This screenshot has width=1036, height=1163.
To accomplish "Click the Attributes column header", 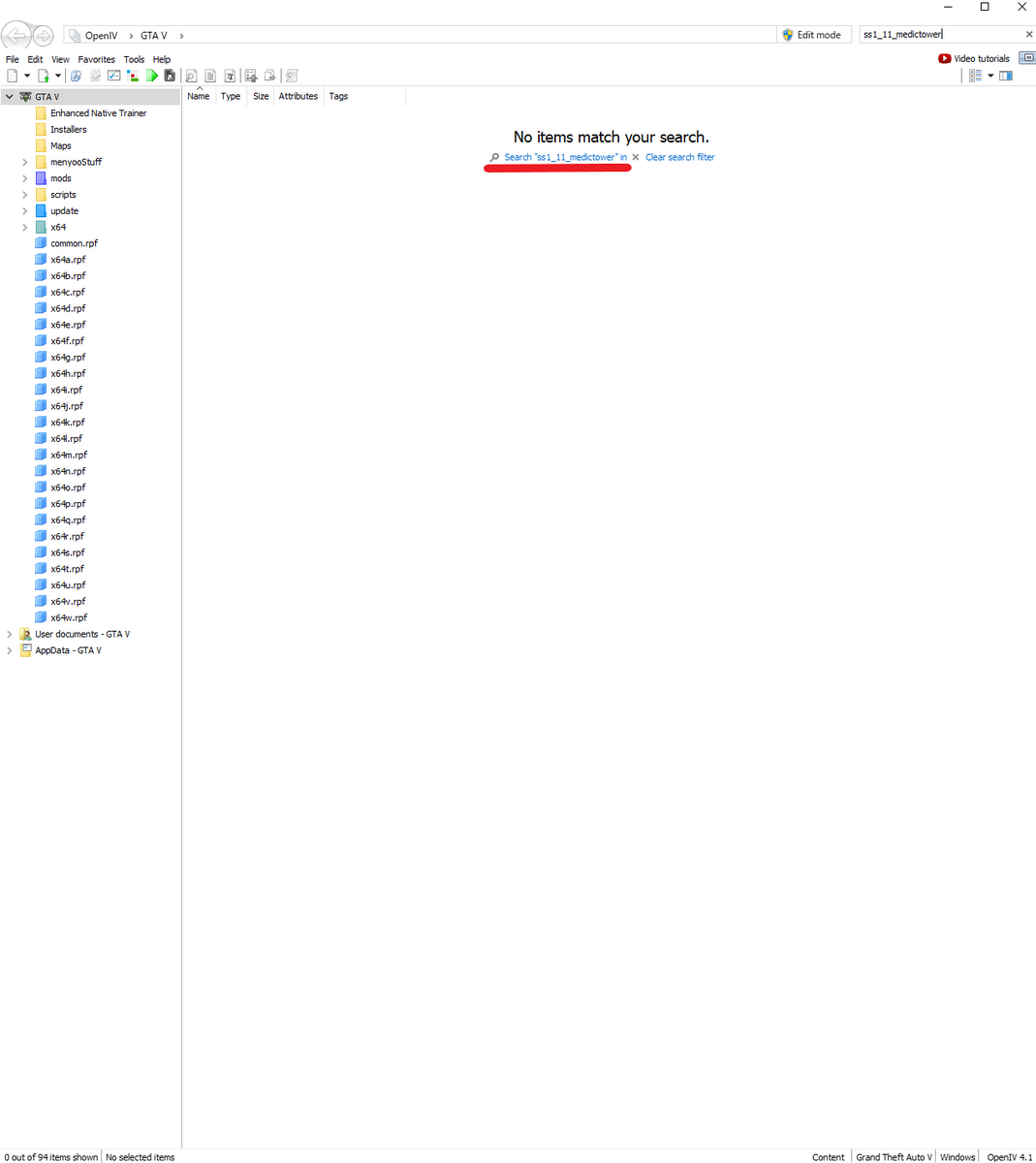I will pos(298,96).
